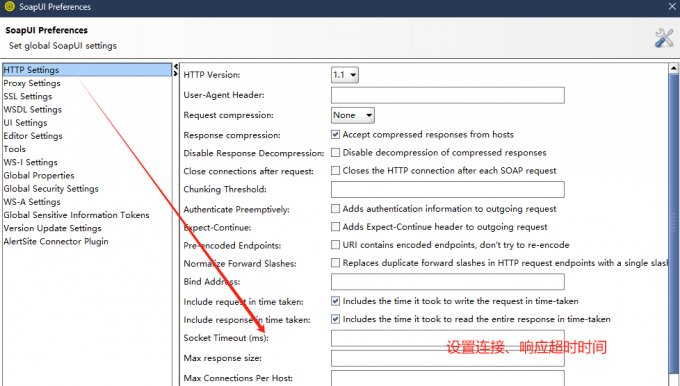This screenshot has height=386, width=680.
Task: Toggle Includes response read time checkbox
Action: 335,319
